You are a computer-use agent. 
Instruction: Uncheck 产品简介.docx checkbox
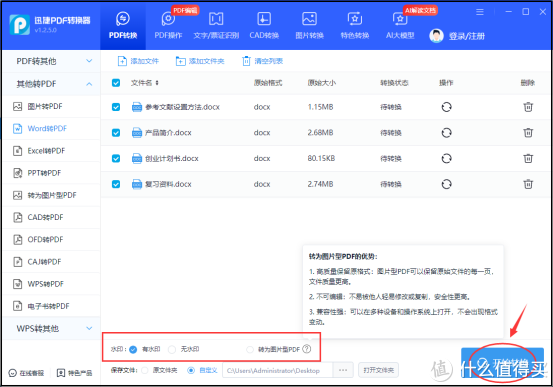click(116, 133)
